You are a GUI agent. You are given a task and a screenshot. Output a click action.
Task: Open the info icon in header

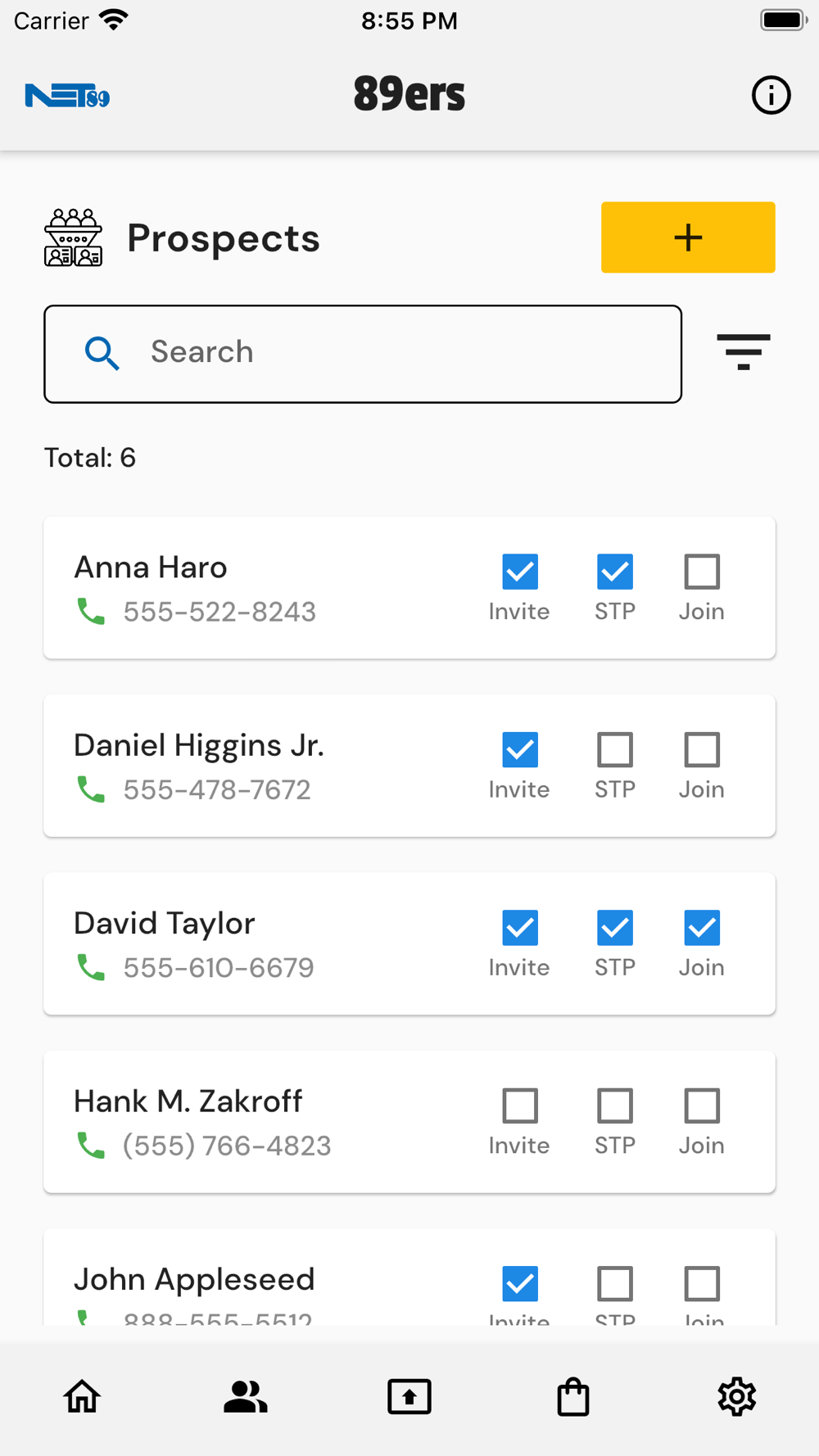click(x=771, y=95)
